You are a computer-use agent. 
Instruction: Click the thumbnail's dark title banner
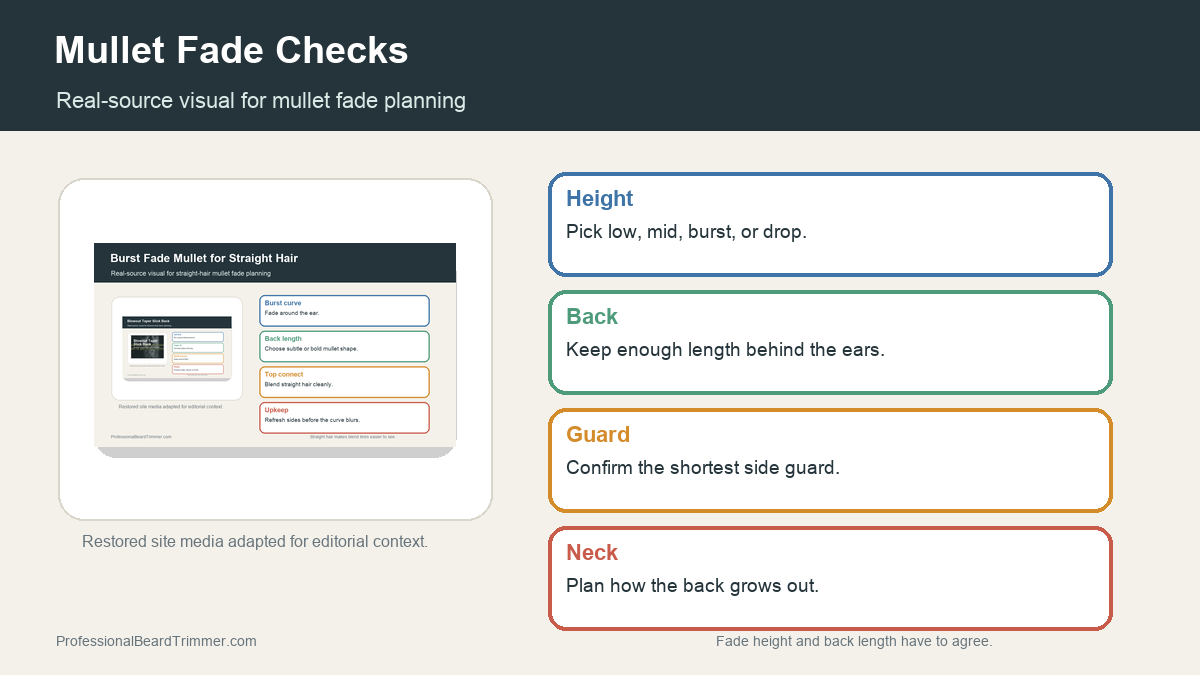point(275,263)
